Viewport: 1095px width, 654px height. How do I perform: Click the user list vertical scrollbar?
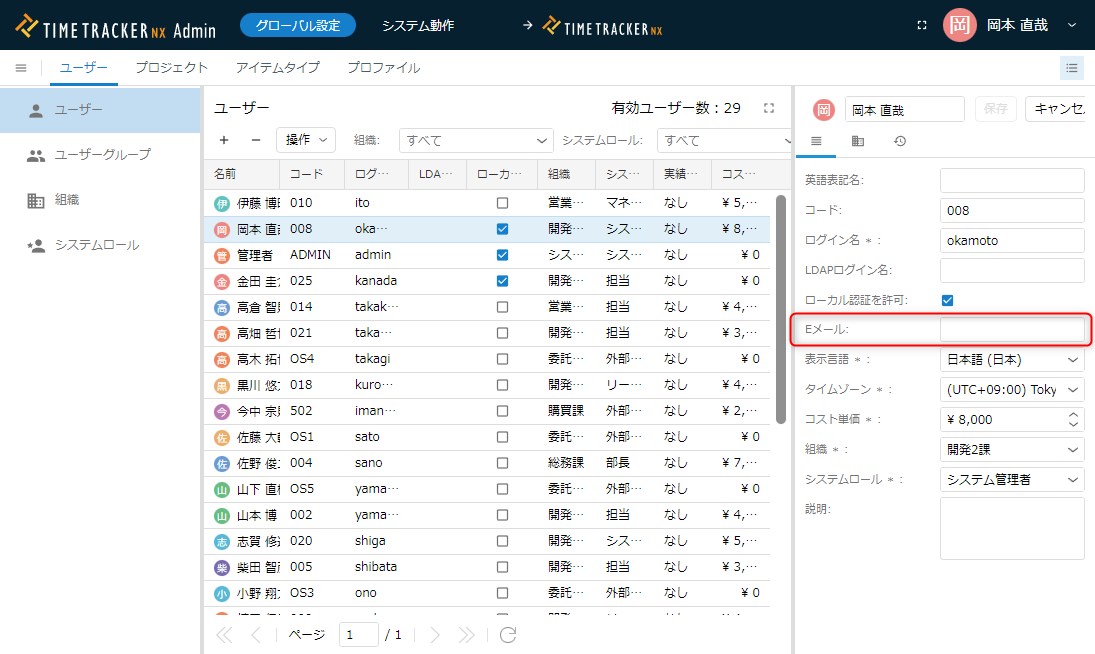coord(781,310)
